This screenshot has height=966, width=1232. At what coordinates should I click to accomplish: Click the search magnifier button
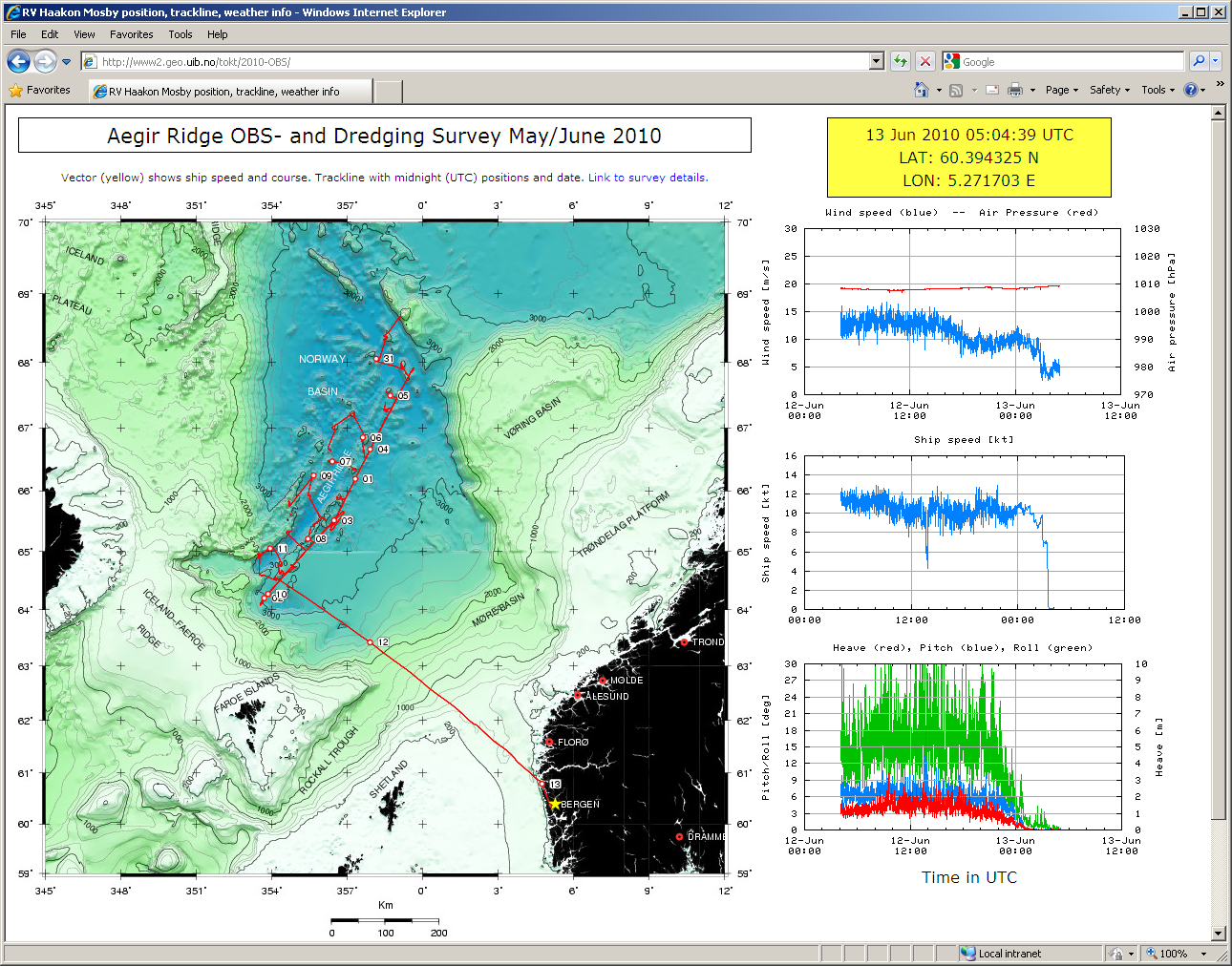pyautogui.click(x=1199, y=61)
